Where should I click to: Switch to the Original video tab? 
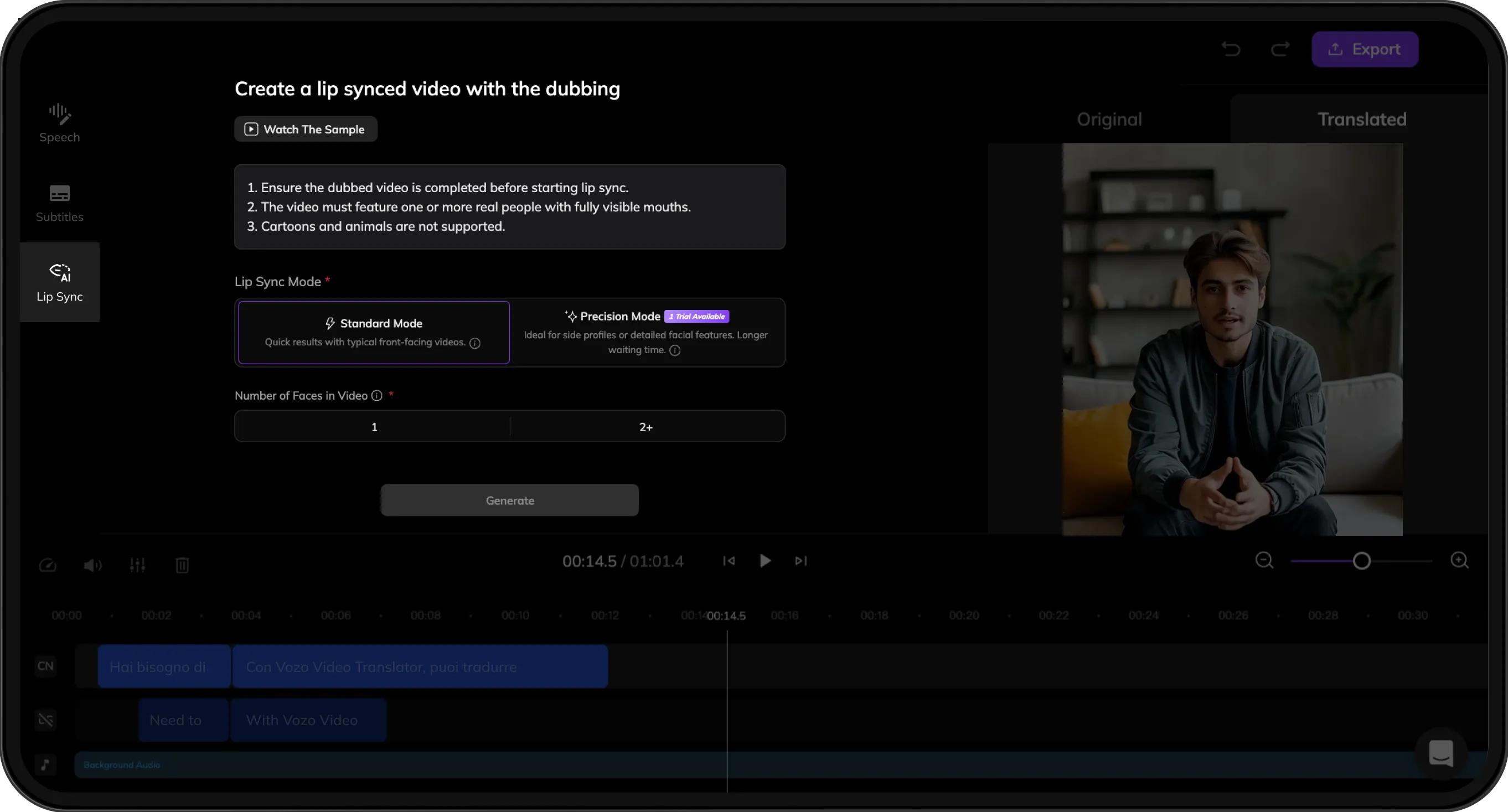(1109, 120)
